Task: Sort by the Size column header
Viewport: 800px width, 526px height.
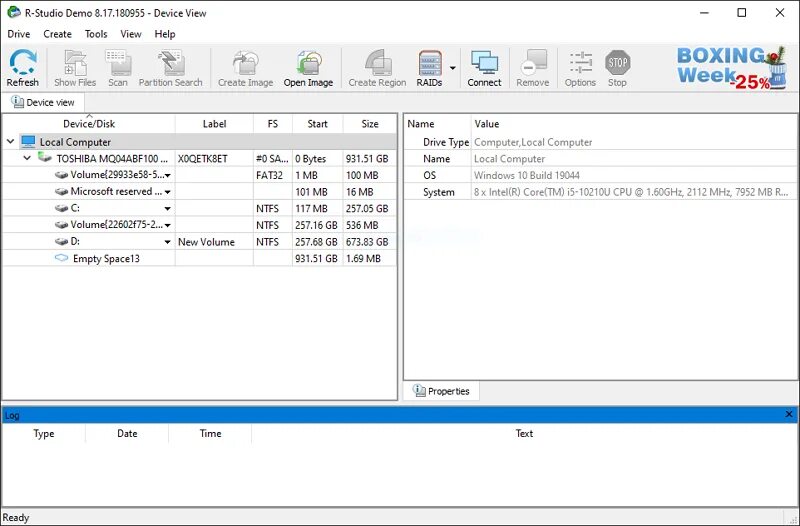Action: [370, 123]
